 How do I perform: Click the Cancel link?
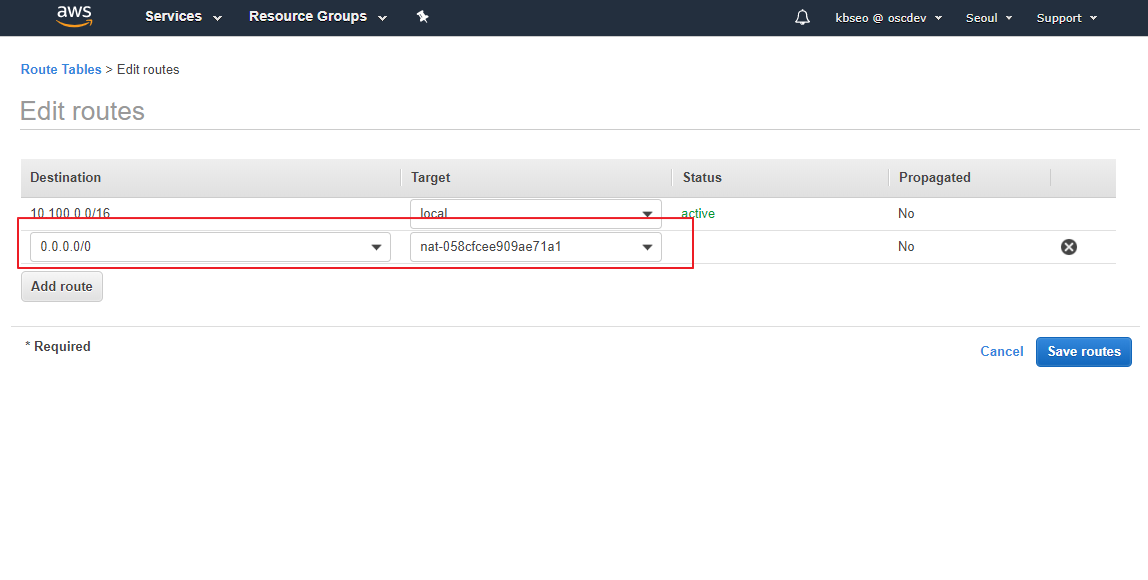[x=1002, y=352]
